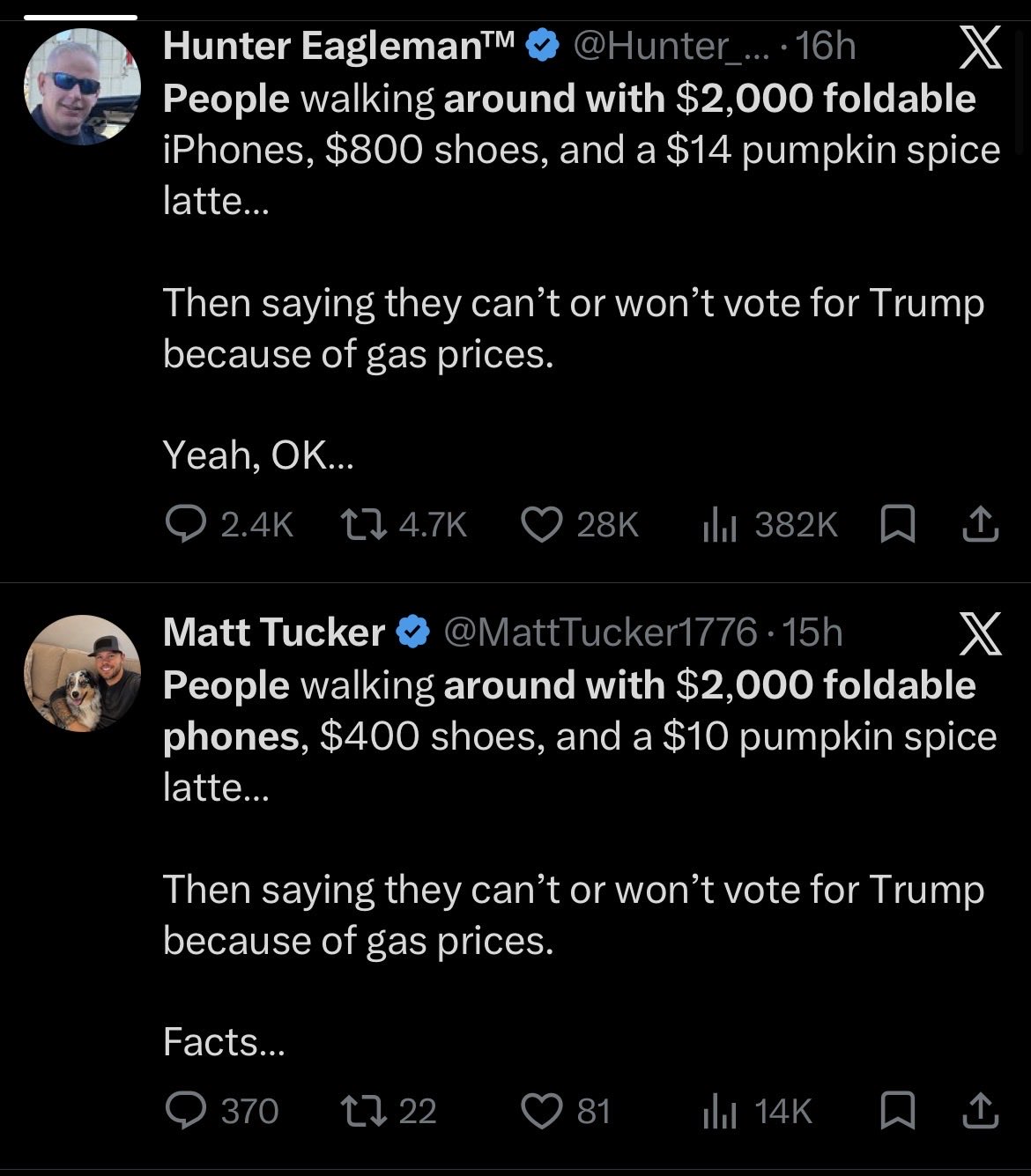The width and height of the screenshot is (1031, 1176).
Task: Open Grok X icon on Hunter's post
Action: [x=980, y=48]
